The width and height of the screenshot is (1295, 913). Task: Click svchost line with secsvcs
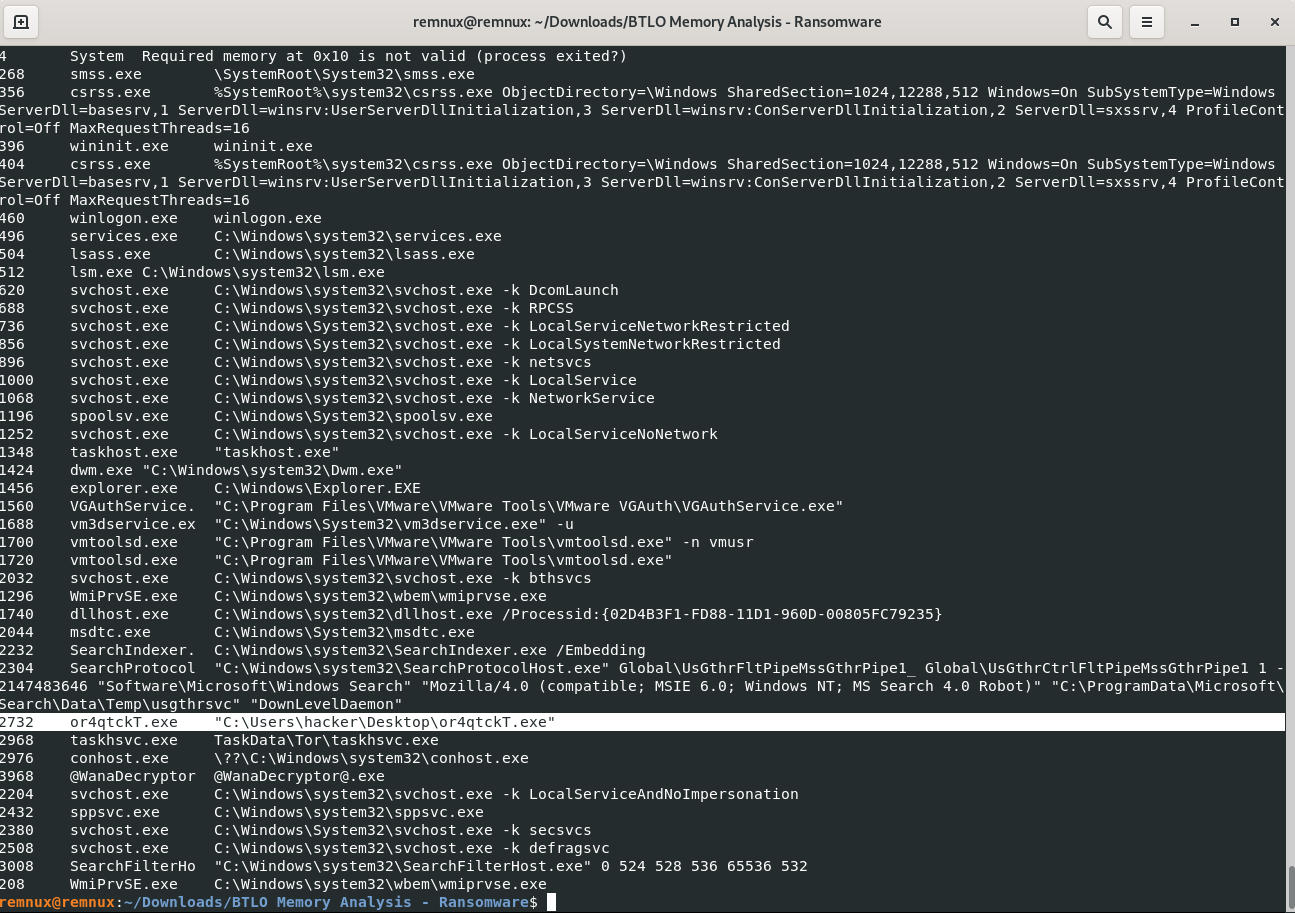(296, 830)
